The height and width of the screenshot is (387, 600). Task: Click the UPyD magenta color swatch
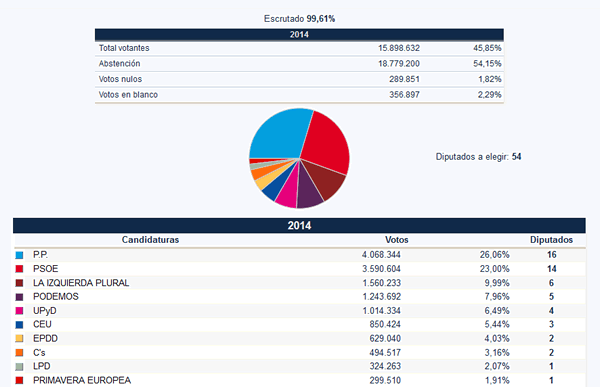pyautogui.click(x=19, y=311)
